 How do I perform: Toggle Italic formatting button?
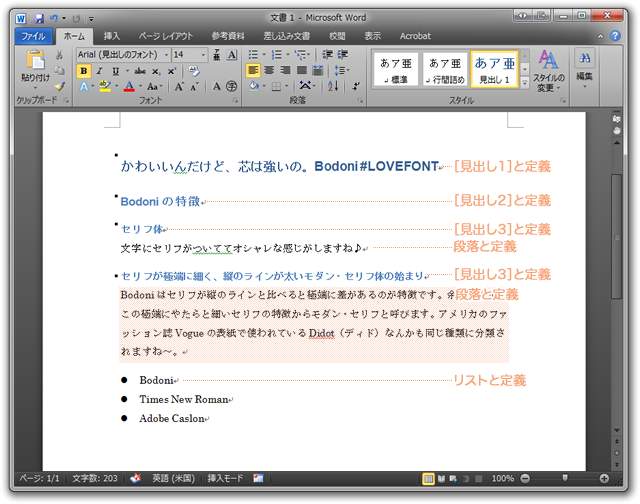click(x=99, y=71)
